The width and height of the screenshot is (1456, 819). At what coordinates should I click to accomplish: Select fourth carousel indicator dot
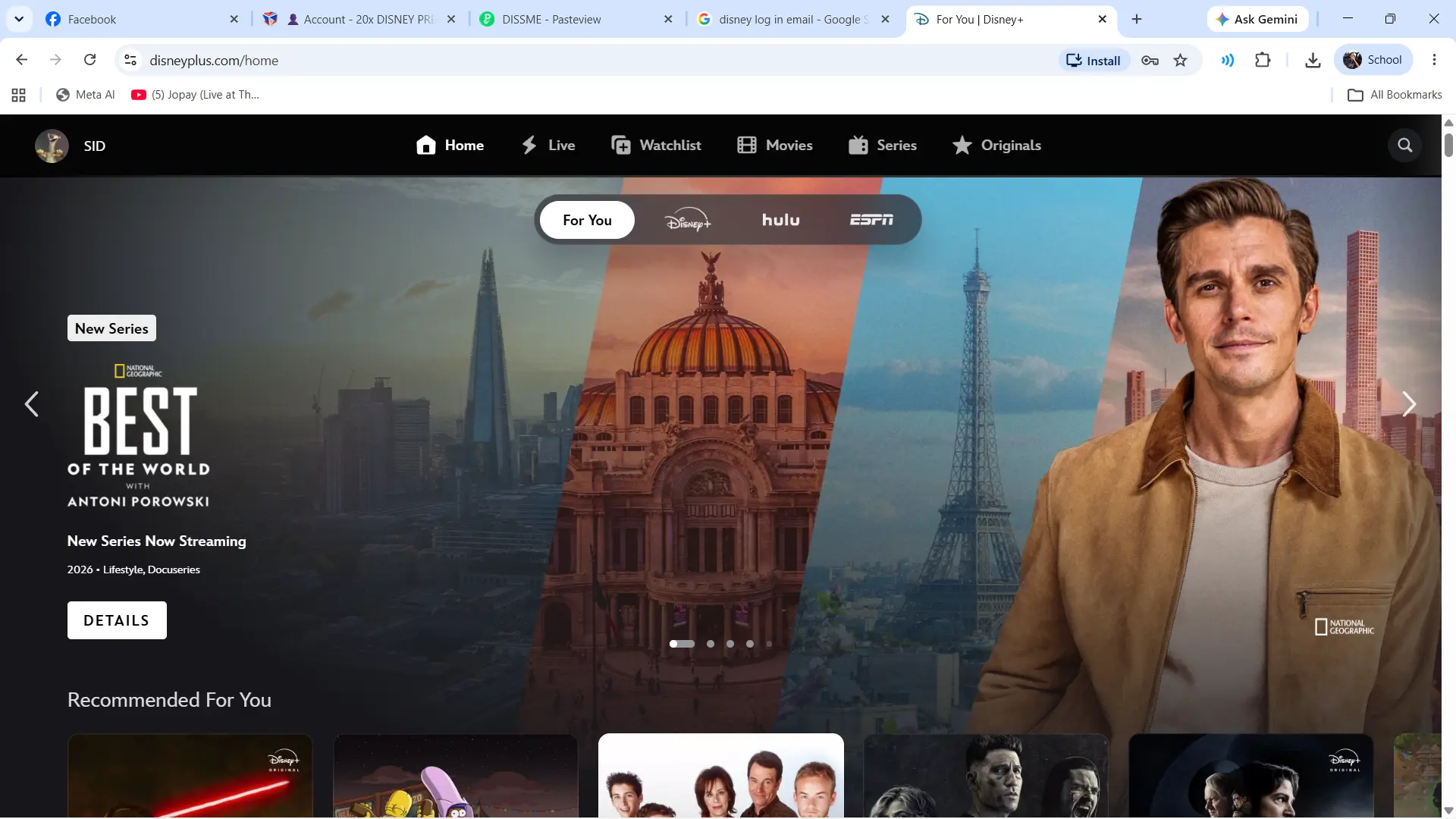click(750, 644)
